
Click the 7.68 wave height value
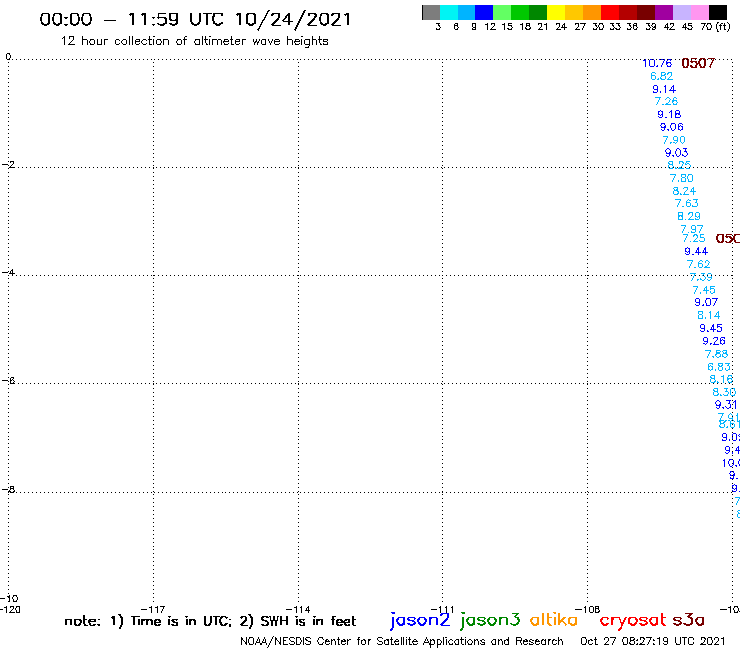(x=716, y=354)
